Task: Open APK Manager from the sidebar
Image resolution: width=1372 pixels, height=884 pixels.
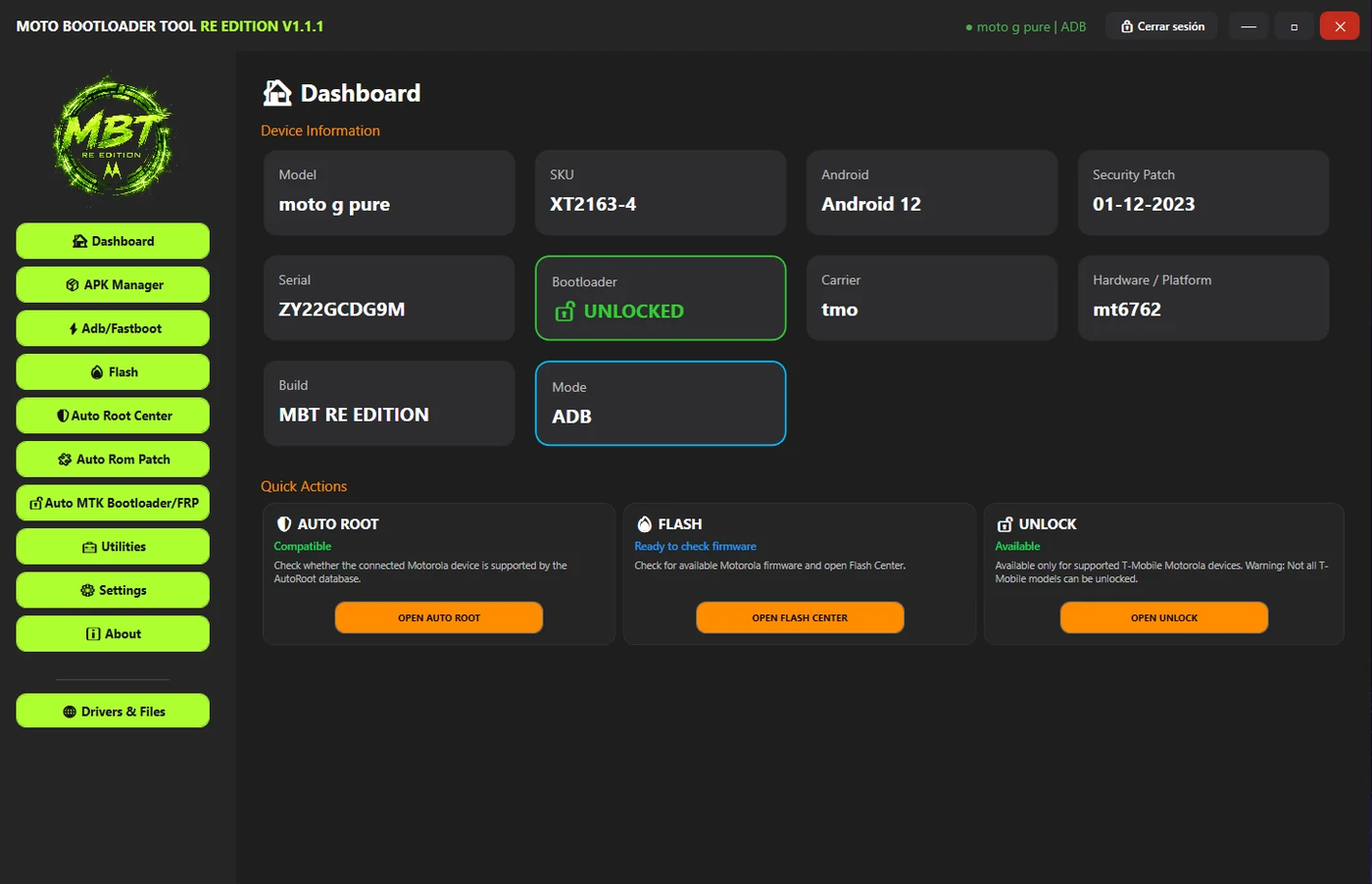Action: point(113,285)
